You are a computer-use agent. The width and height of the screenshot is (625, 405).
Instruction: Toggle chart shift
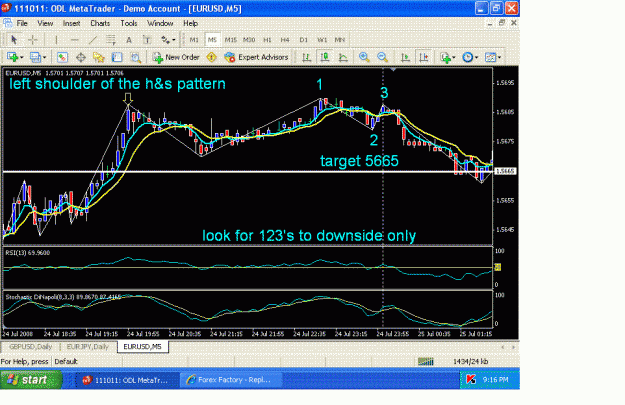click(x=424, y=57)
